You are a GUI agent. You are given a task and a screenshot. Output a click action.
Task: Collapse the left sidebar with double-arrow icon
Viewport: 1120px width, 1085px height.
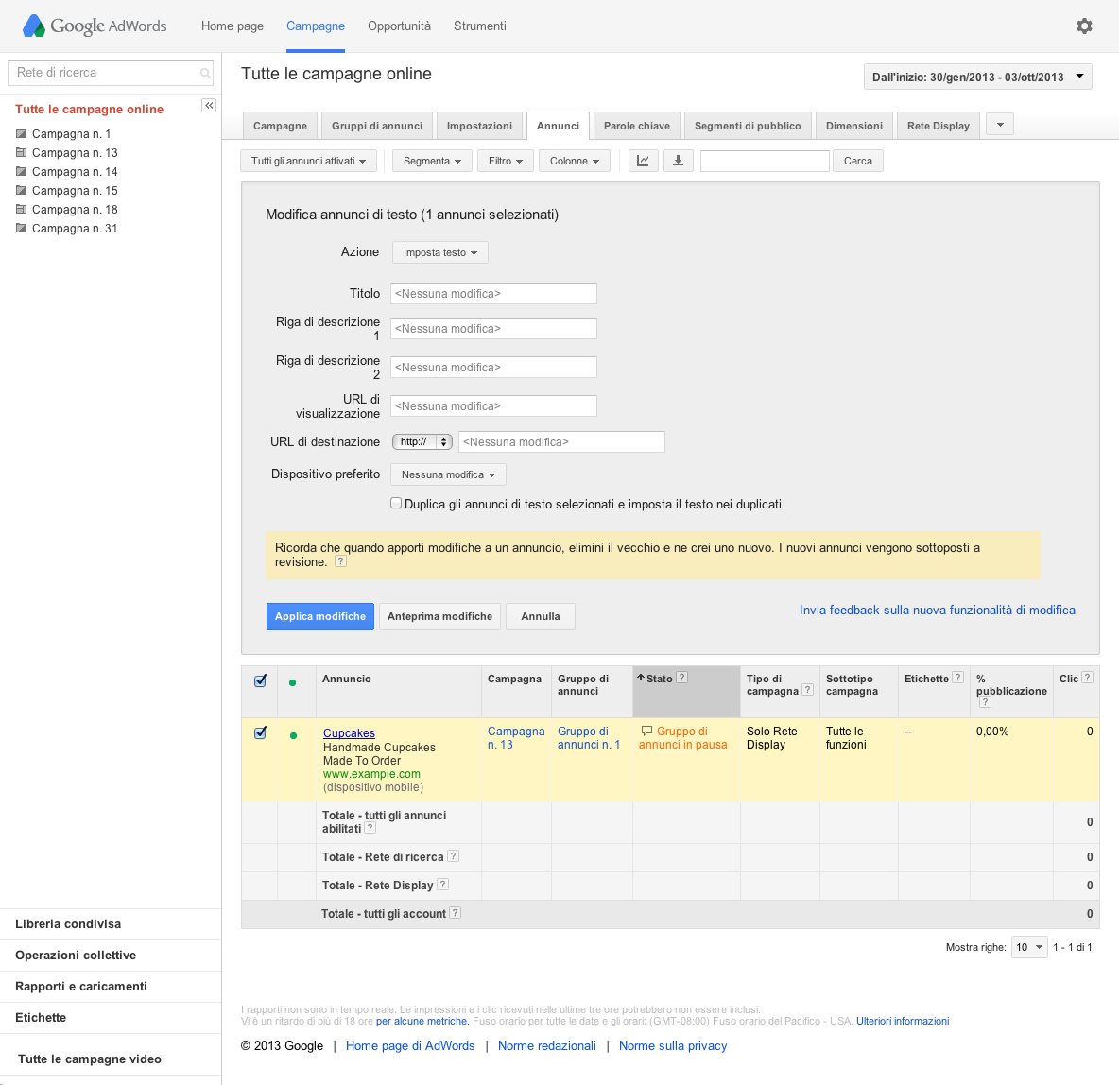pos(209,106)
